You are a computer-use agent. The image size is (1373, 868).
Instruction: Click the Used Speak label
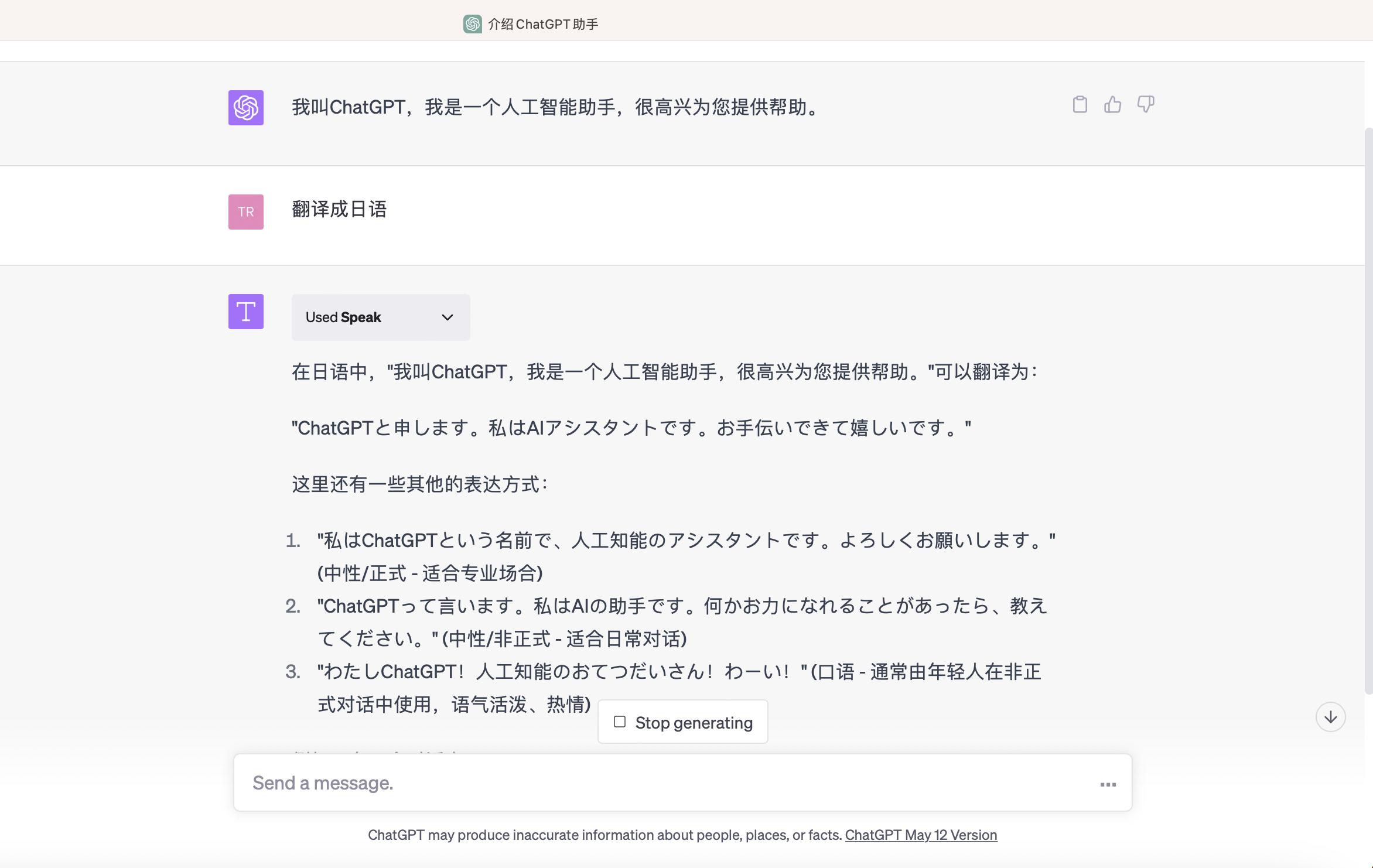343,317
